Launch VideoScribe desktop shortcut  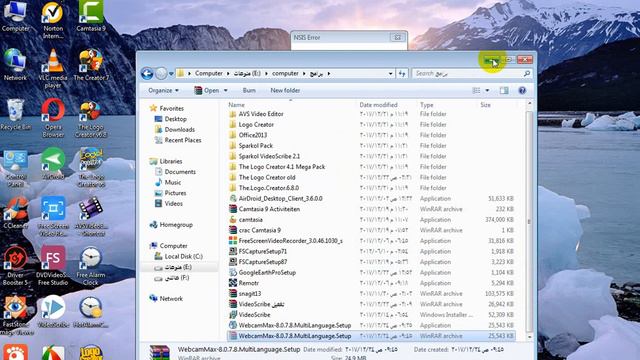[53, 312]
